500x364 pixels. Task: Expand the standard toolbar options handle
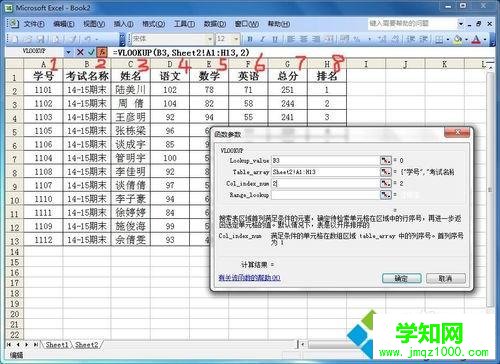(122, 39)
